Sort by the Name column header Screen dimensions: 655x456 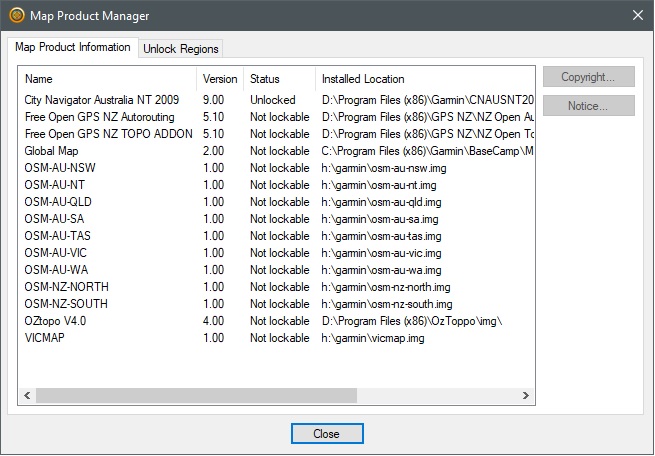click(x=107, y=79)
